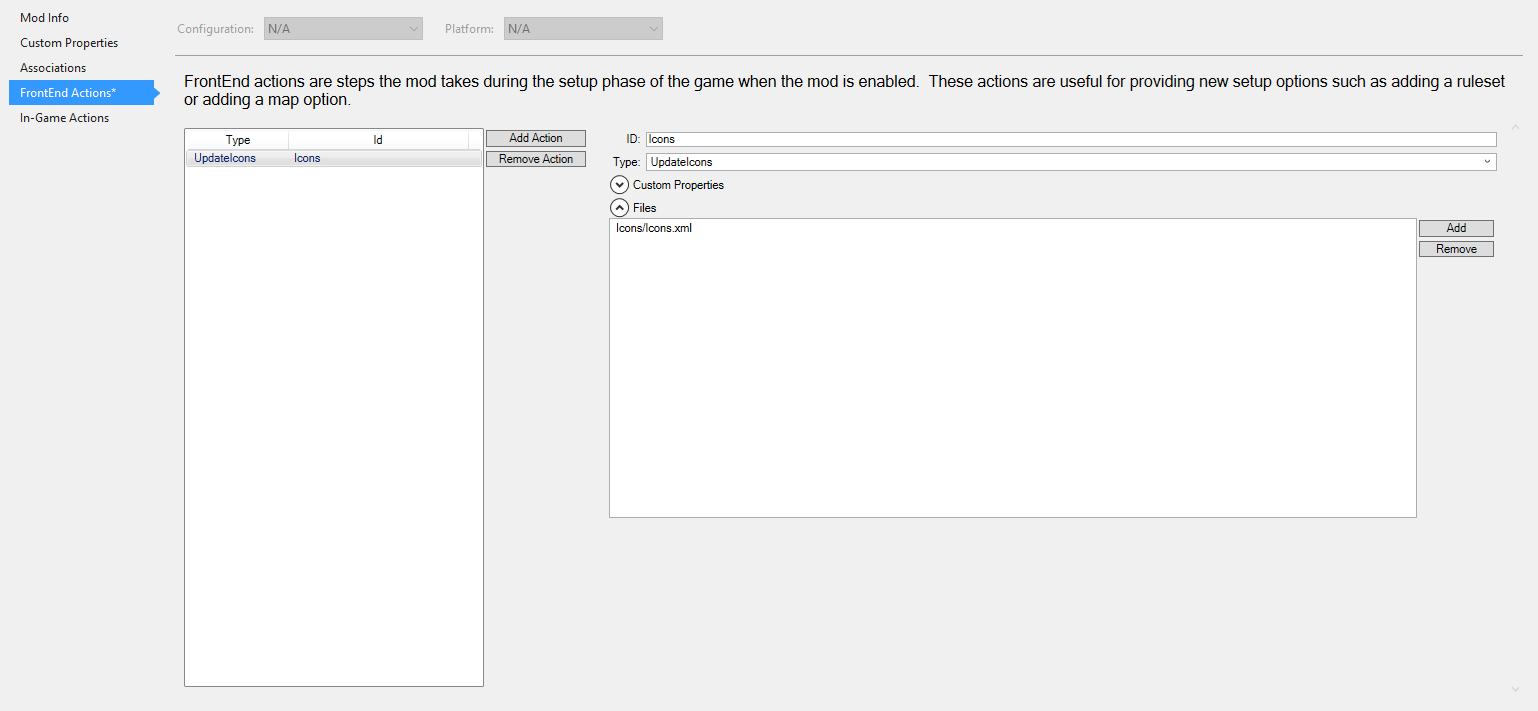
Task: Click the Type column header
Action: (x=238, y=140)
